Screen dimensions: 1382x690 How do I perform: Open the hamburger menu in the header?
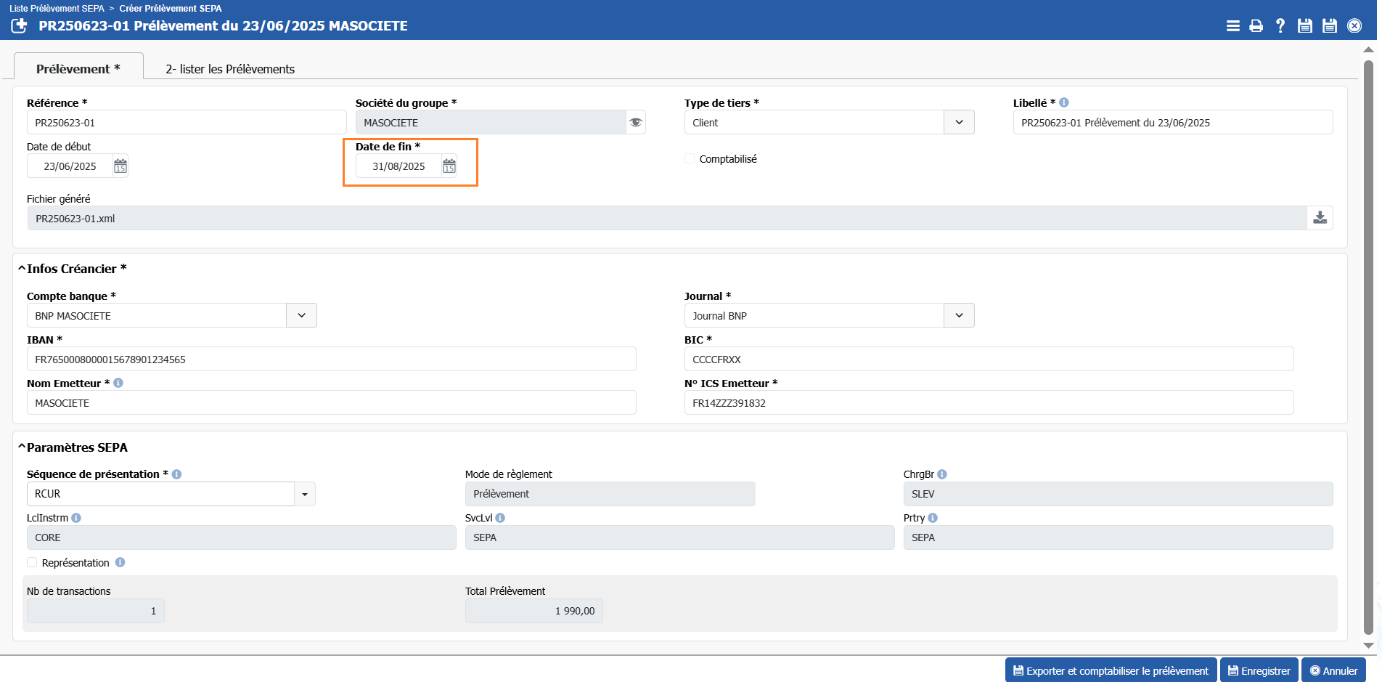pyautogui.click(x=1233, y=26)
